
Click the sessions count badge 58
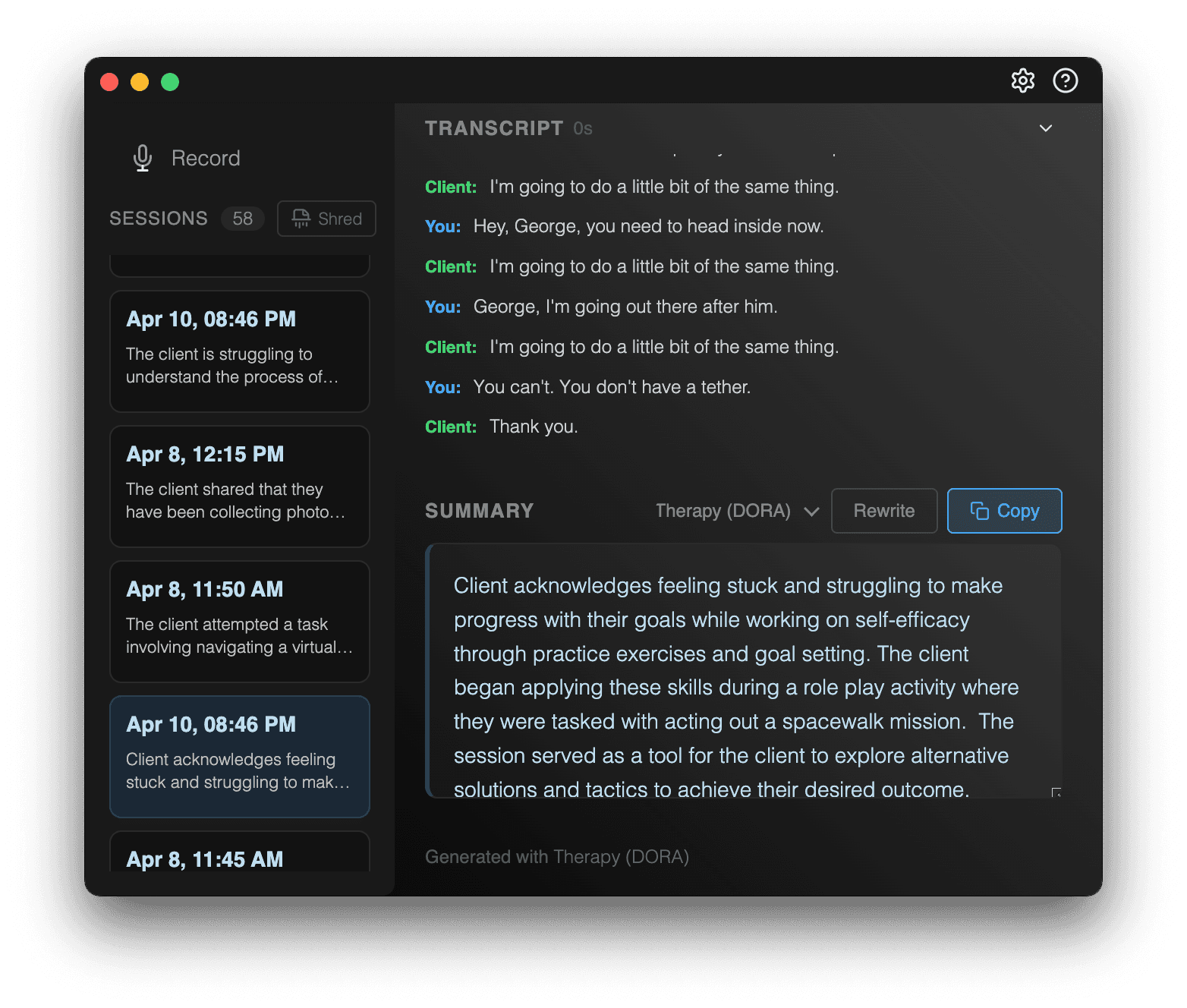[242, 219]
